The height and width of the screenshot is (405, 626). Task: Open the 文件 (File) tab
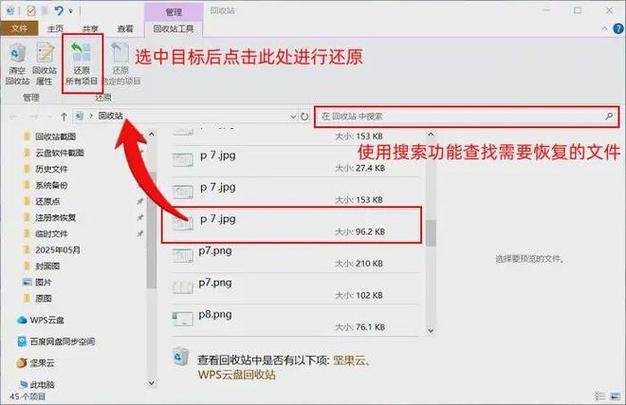pyautogui.click(x=19, y=28)
